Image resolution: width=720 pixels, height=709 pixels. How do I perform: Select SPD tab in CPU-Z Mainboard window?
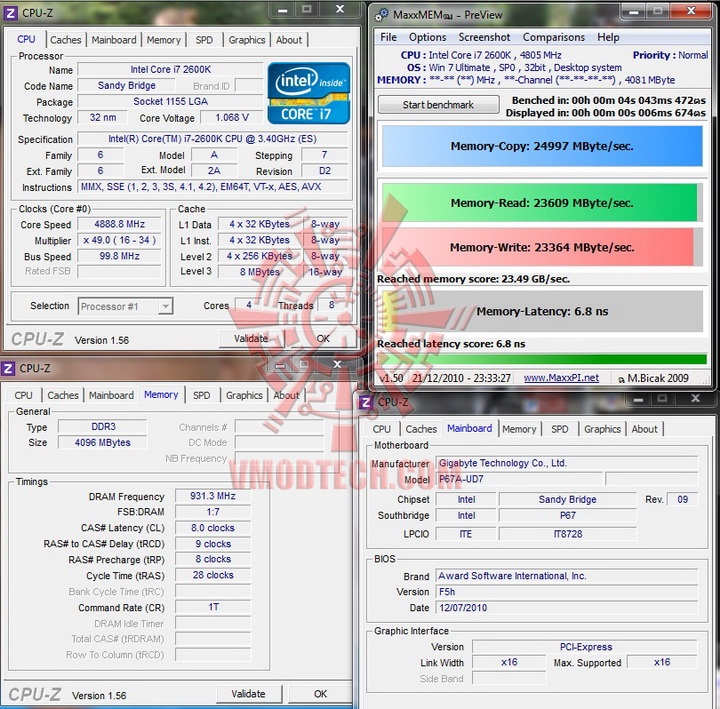[x=560, y=429]
